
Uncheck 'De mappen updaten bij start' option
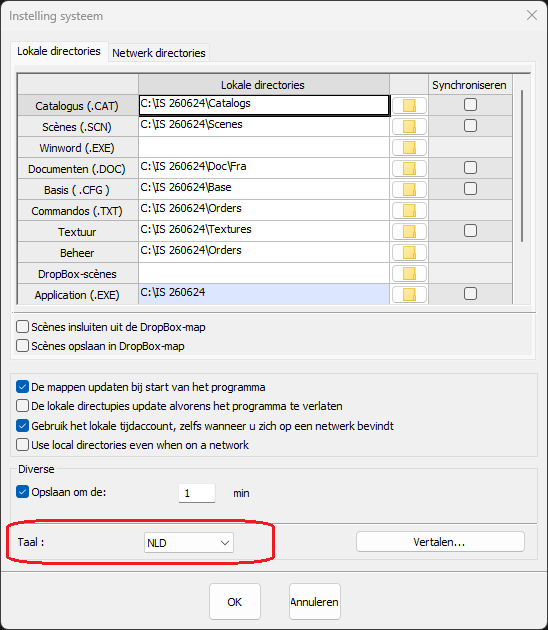22,387
